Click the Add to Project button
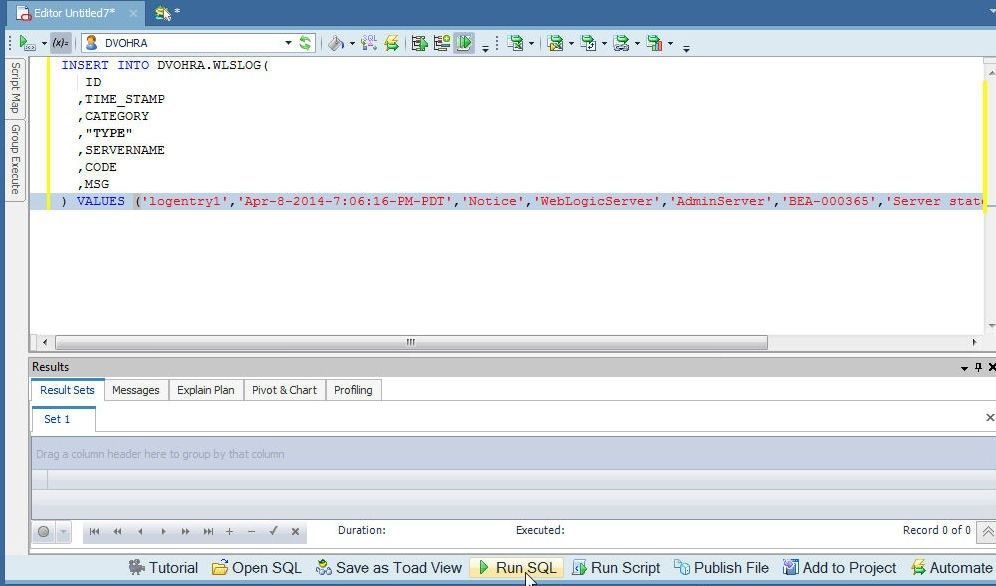Screen dimensions: 996x586 (x=840, y=568)
